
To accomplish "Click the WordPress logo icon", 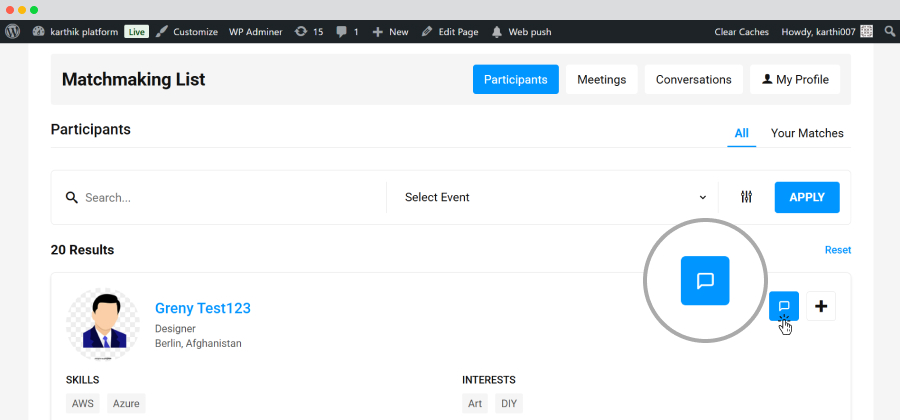I will click(x=12, y=32).
